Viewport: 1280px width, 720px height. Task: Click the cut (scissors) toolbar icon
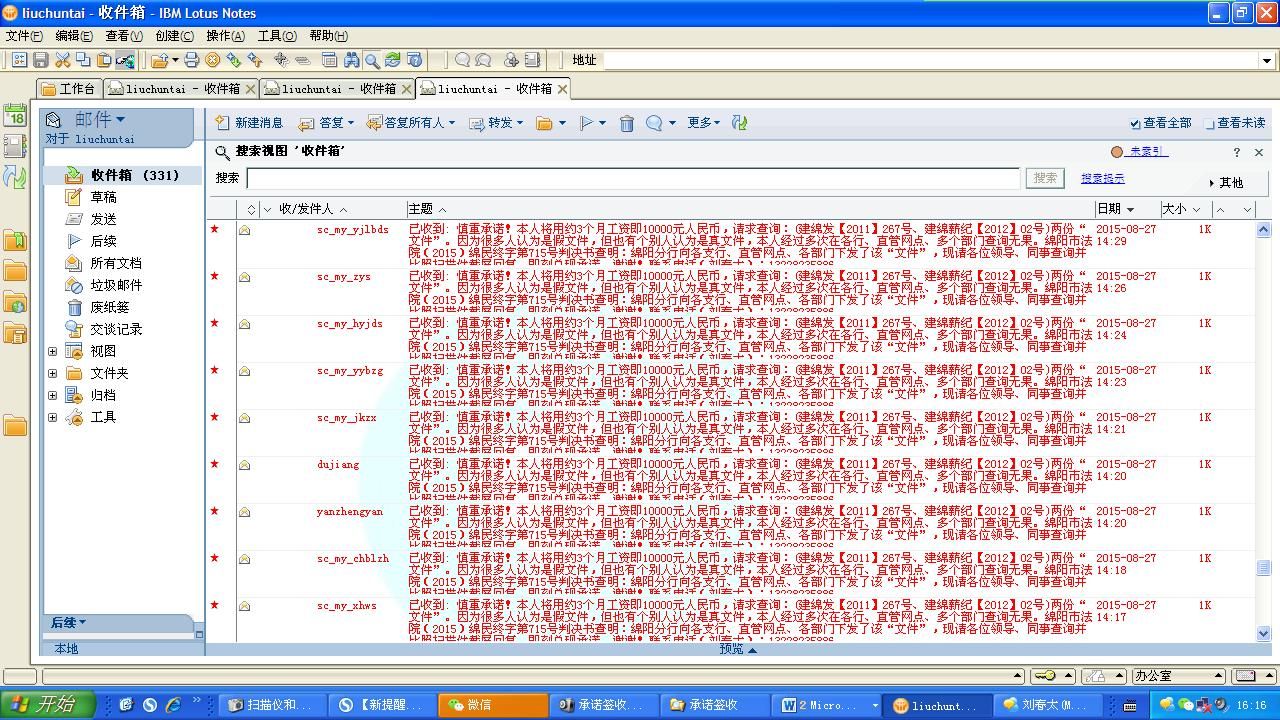pos(62,60)
